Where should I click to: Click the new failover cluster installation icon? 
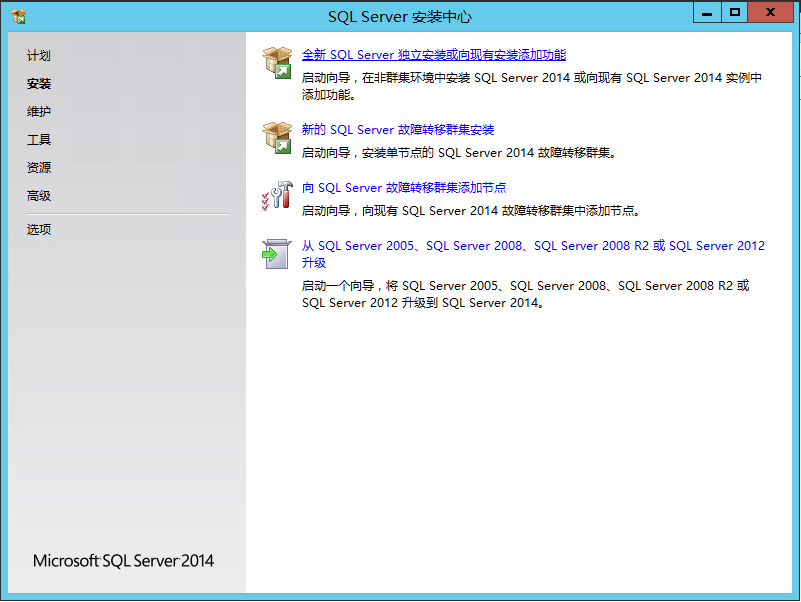276,137
